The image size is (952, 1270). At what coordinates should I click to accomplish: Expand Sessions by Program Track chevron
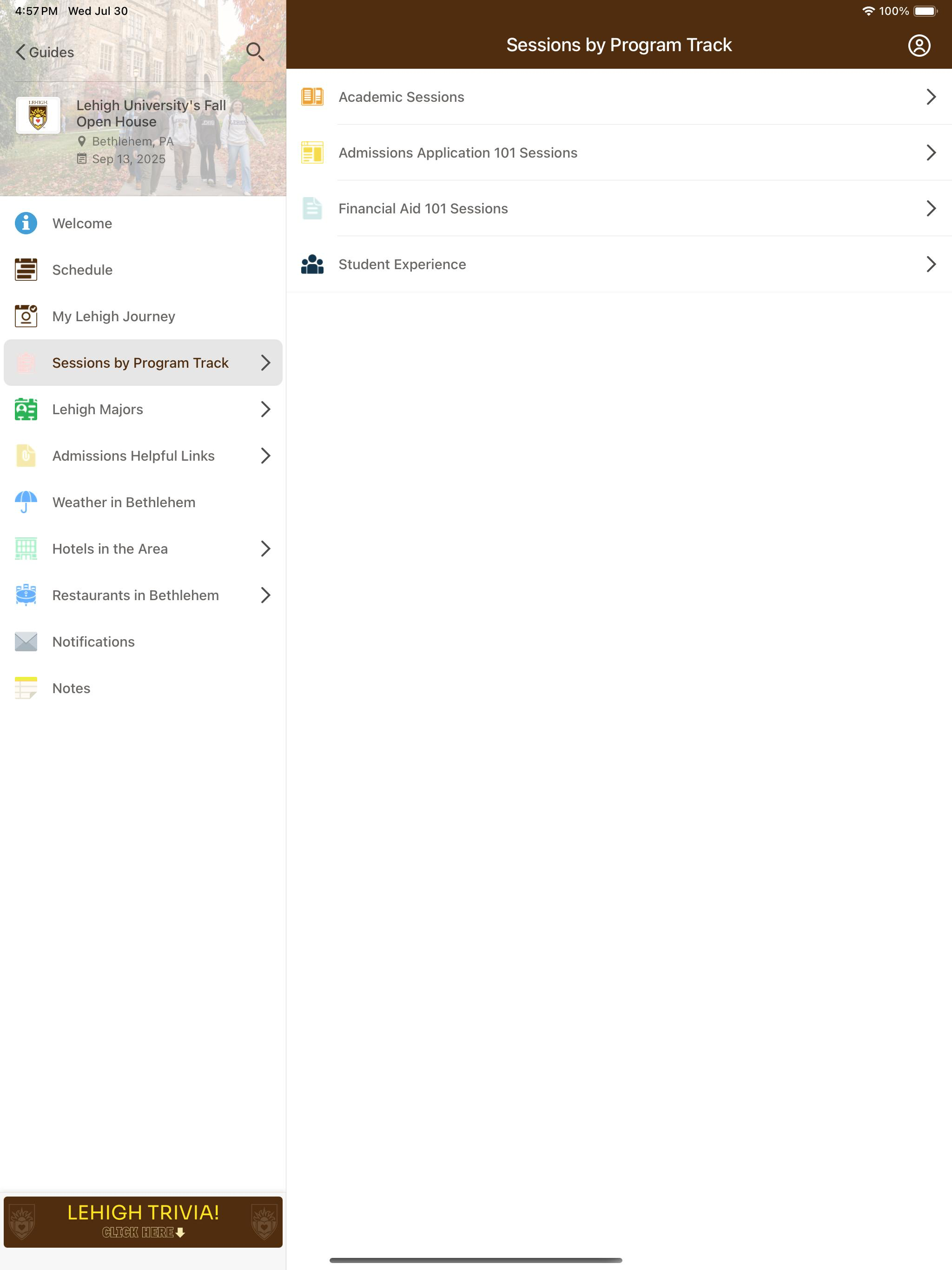coord(265,363)
